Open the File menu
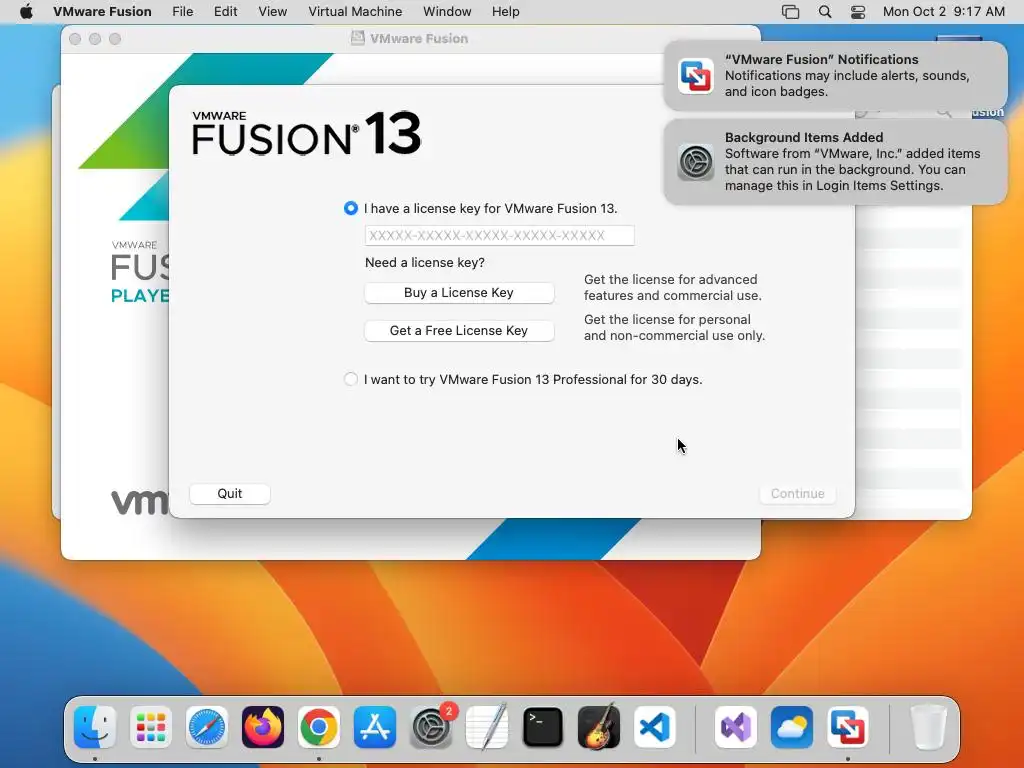This screenshot has width=1024, height=768. (183, 12)
